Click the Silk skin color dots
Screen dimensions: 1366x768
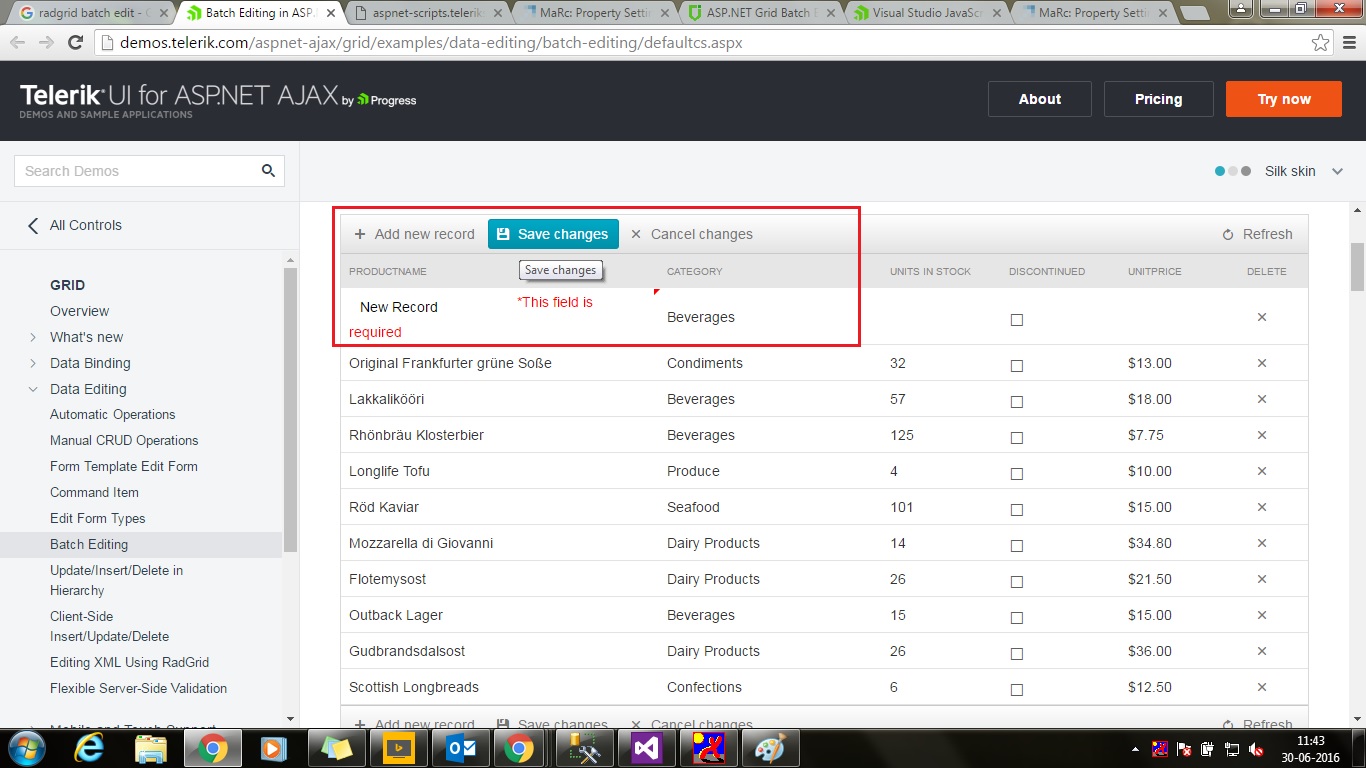point(1233,171)
